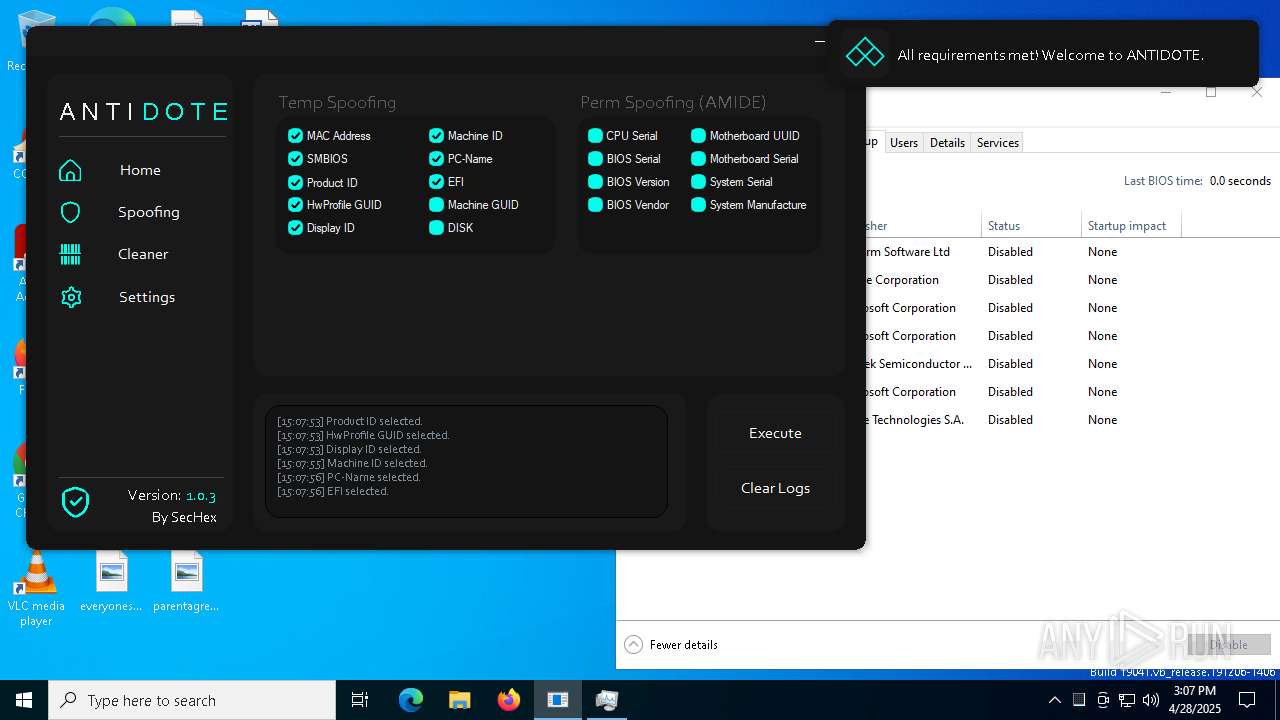1280x720 pixels.
Task: Open Microsoft Edge from the taskbar
Action: (x=411, y=700)
